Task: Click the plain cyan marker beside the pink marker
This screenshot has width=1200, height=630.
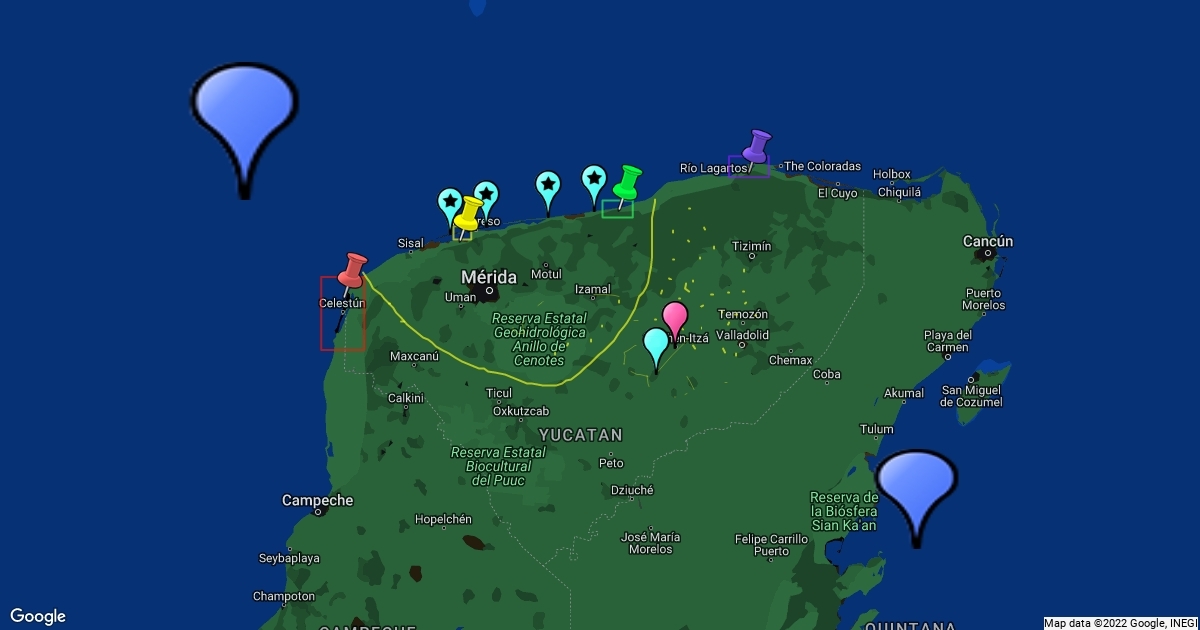Action: click(656, 346)
